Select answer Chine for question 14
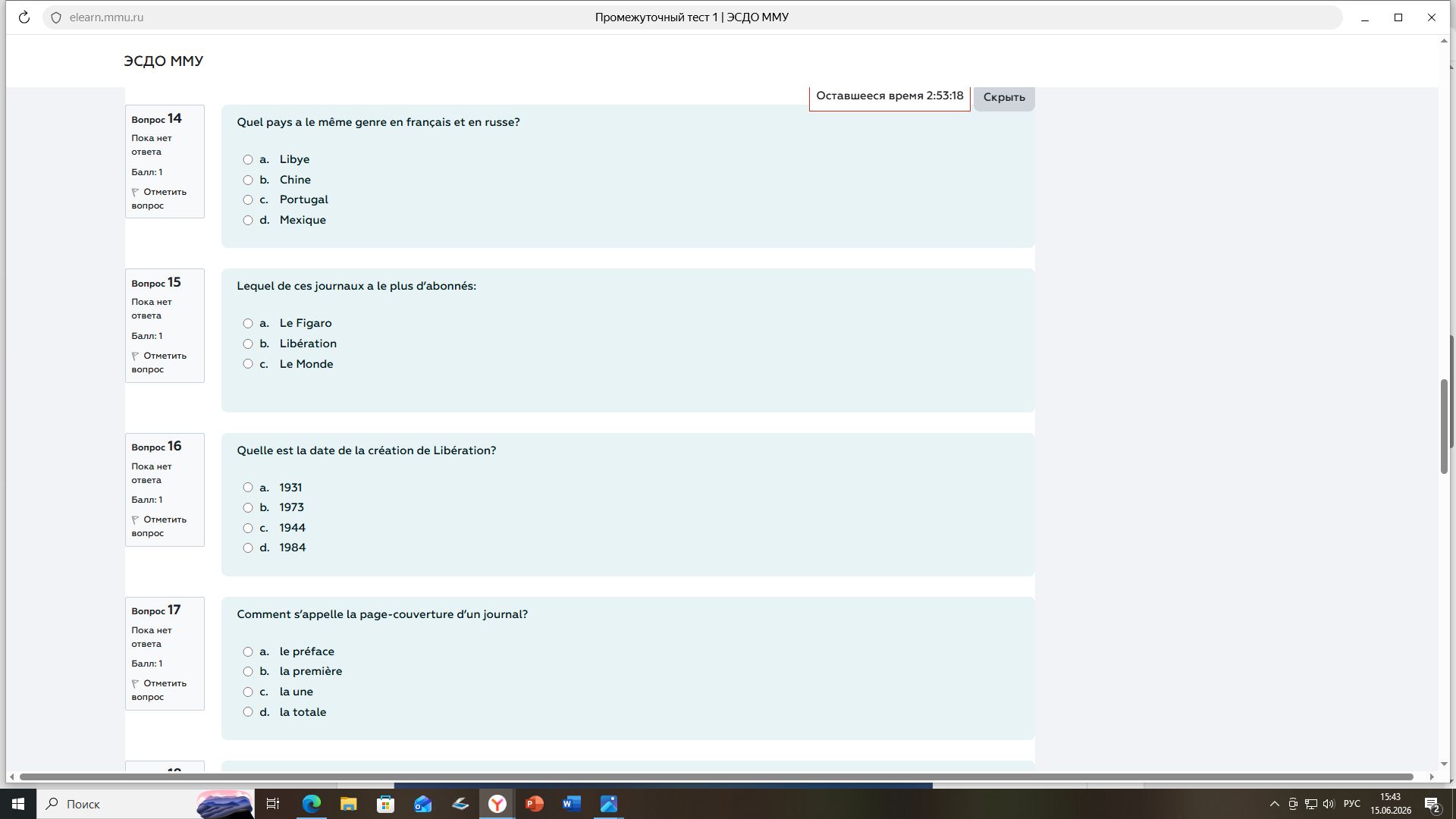Viewport: 1456px width, 819px height. pyautogui.click(x=248, y=180)
